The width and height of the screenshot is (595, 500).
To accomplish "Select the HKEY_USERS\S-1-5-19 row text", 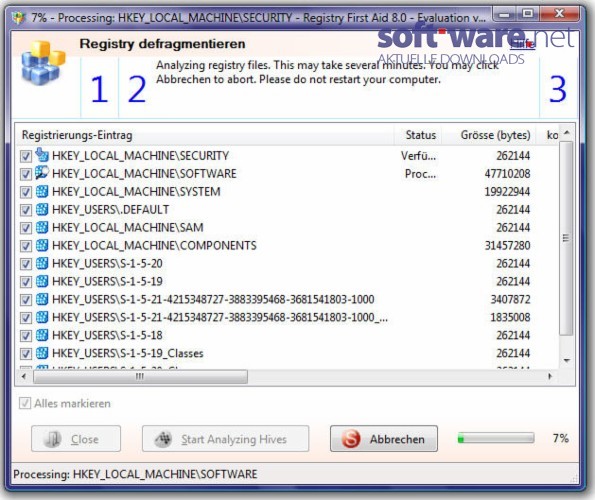I will click(x=107, y=281).
